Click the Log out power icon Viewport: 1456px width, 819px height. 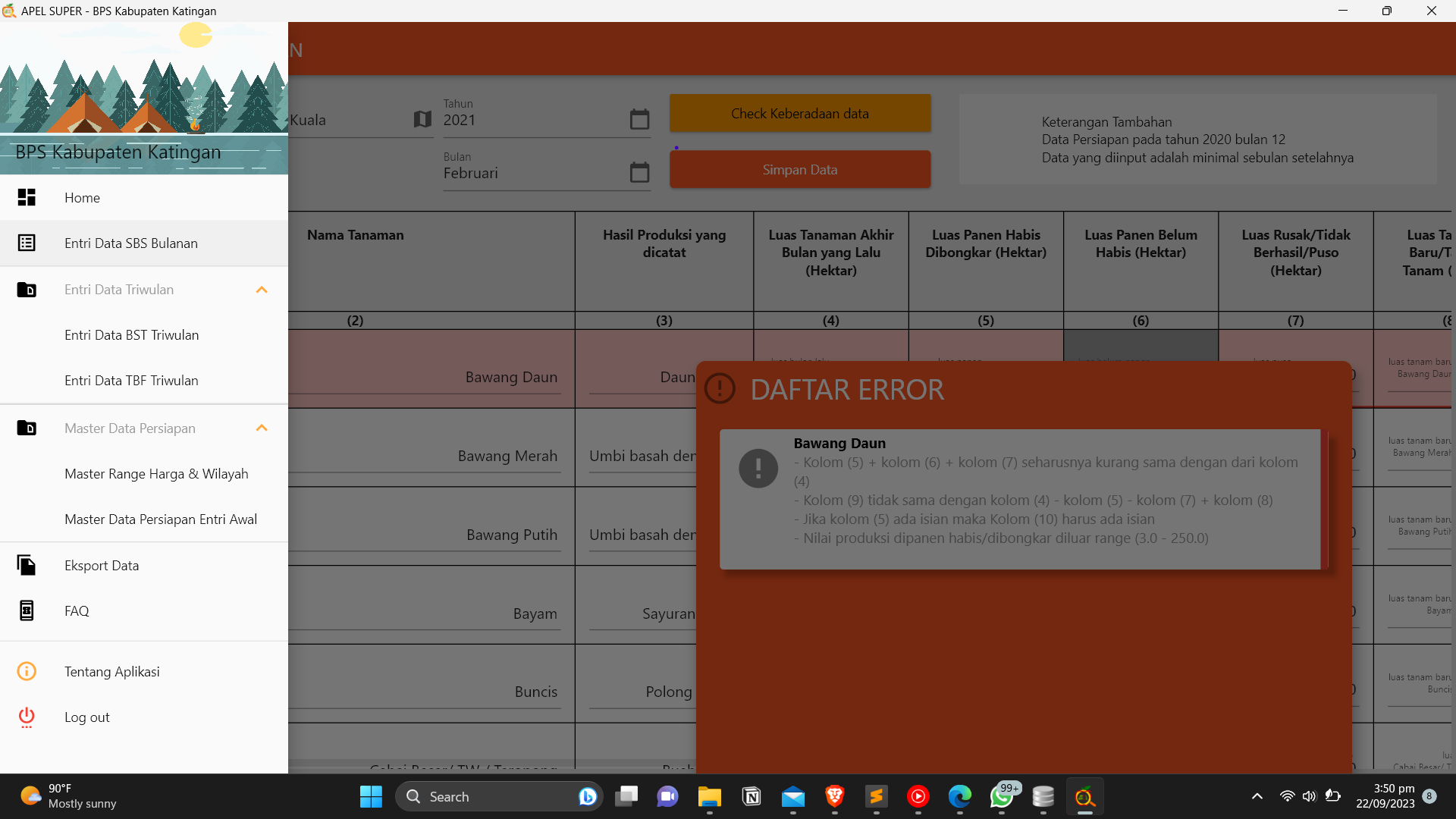[x=27, y=717]
